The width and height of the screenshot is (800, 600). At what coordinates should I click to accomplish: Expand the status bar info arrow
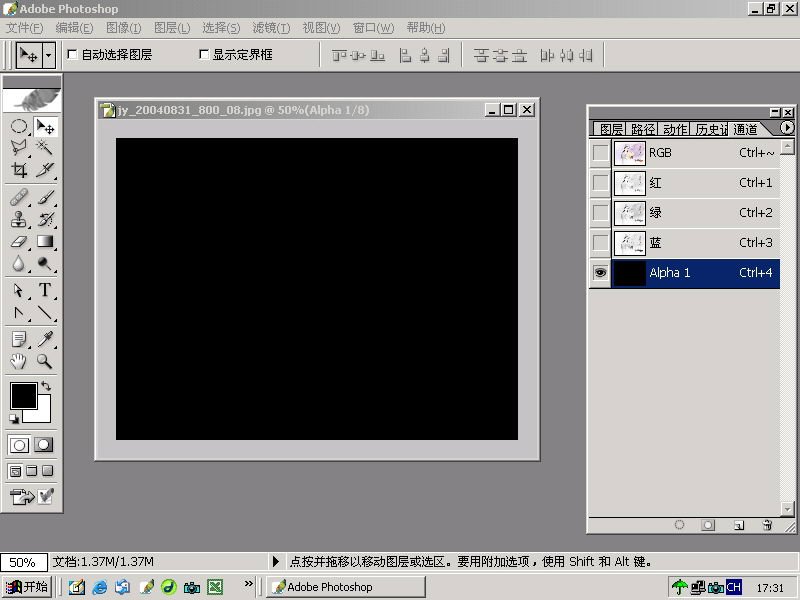click(276, 562)
